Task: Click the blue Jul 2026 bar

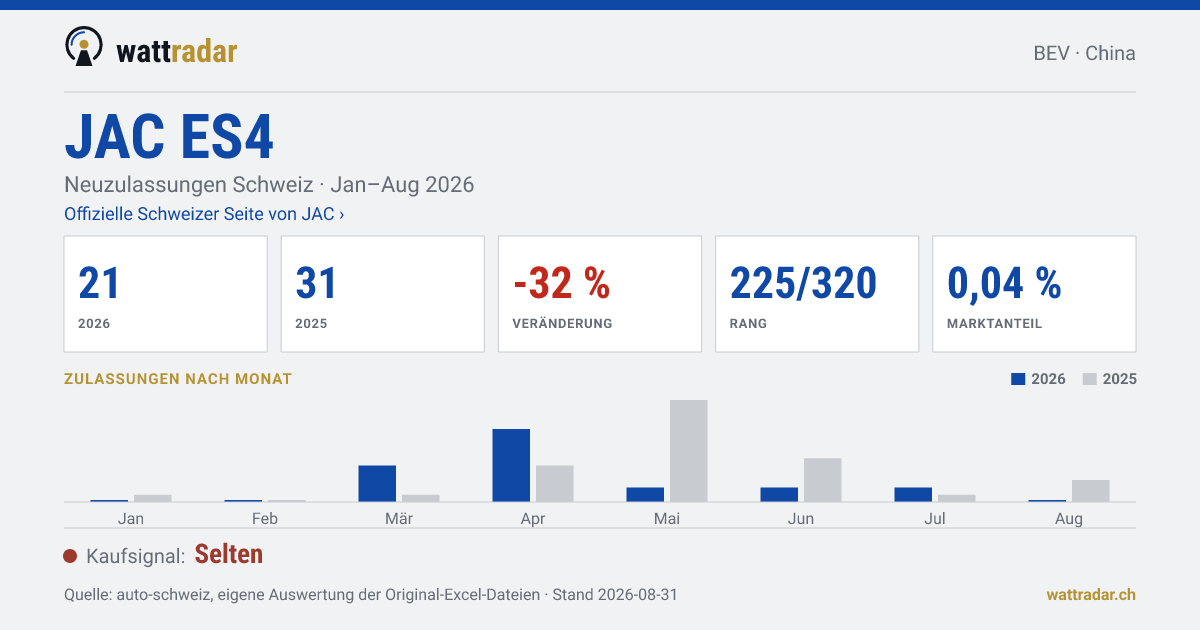Action: (913, 494)
